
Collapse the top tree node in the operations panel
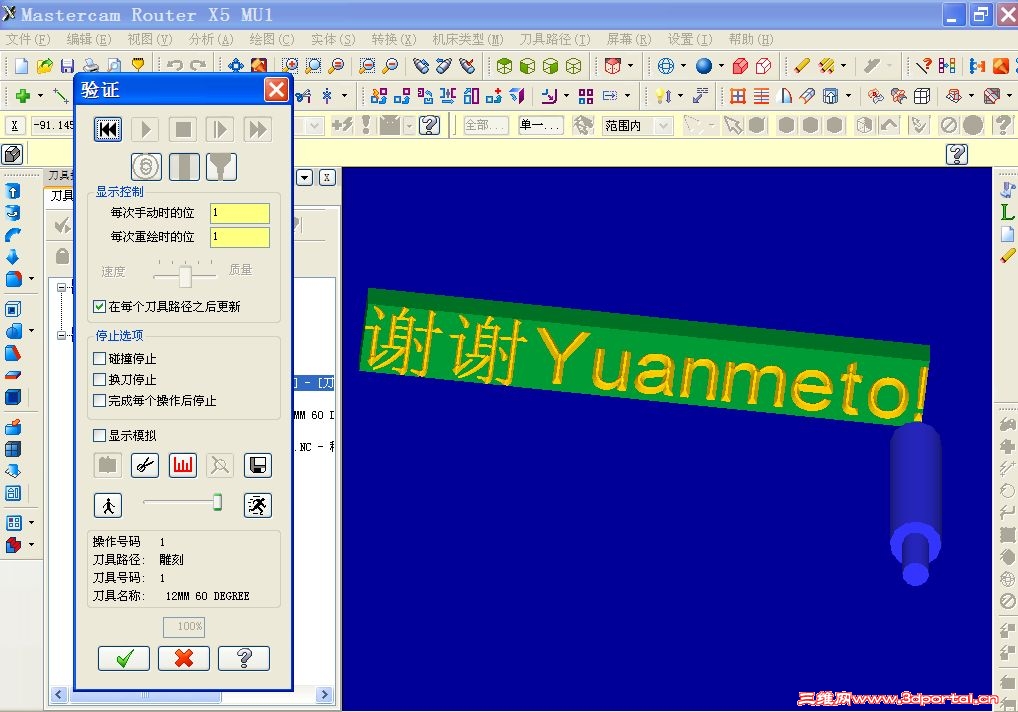coord(61,287)
